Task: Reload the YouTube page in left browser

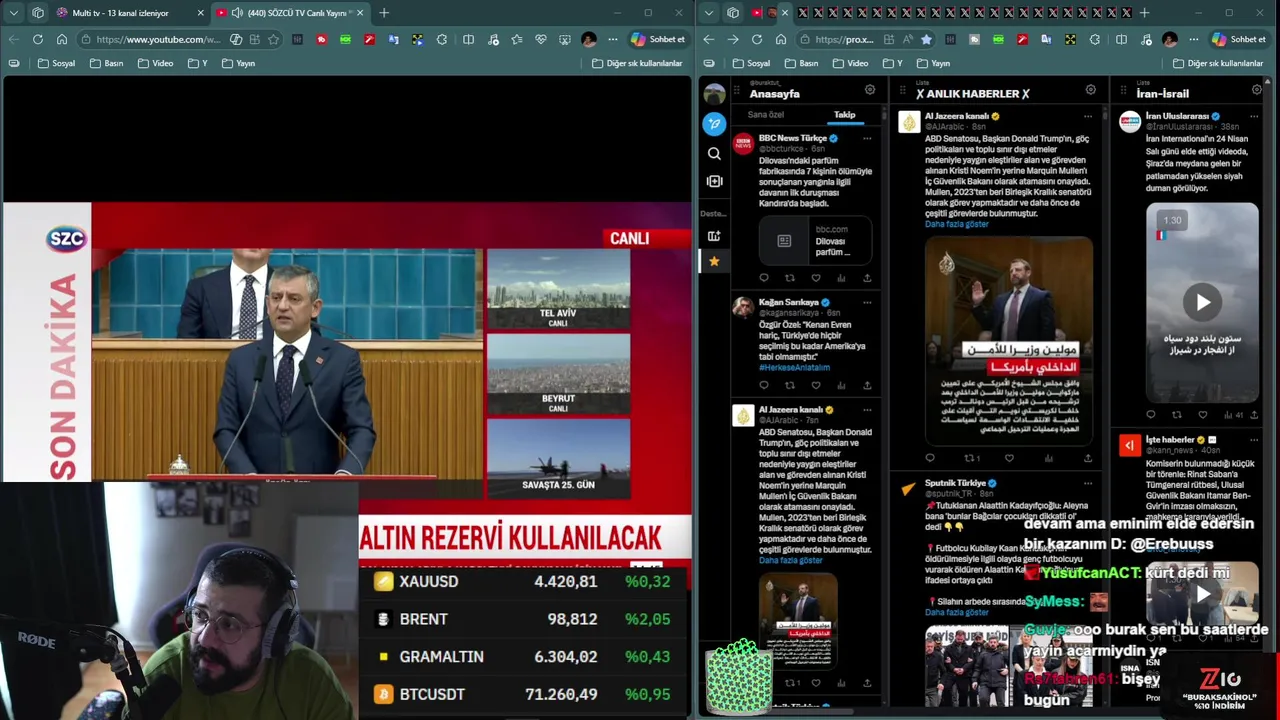Action: [x=38, y=39]
